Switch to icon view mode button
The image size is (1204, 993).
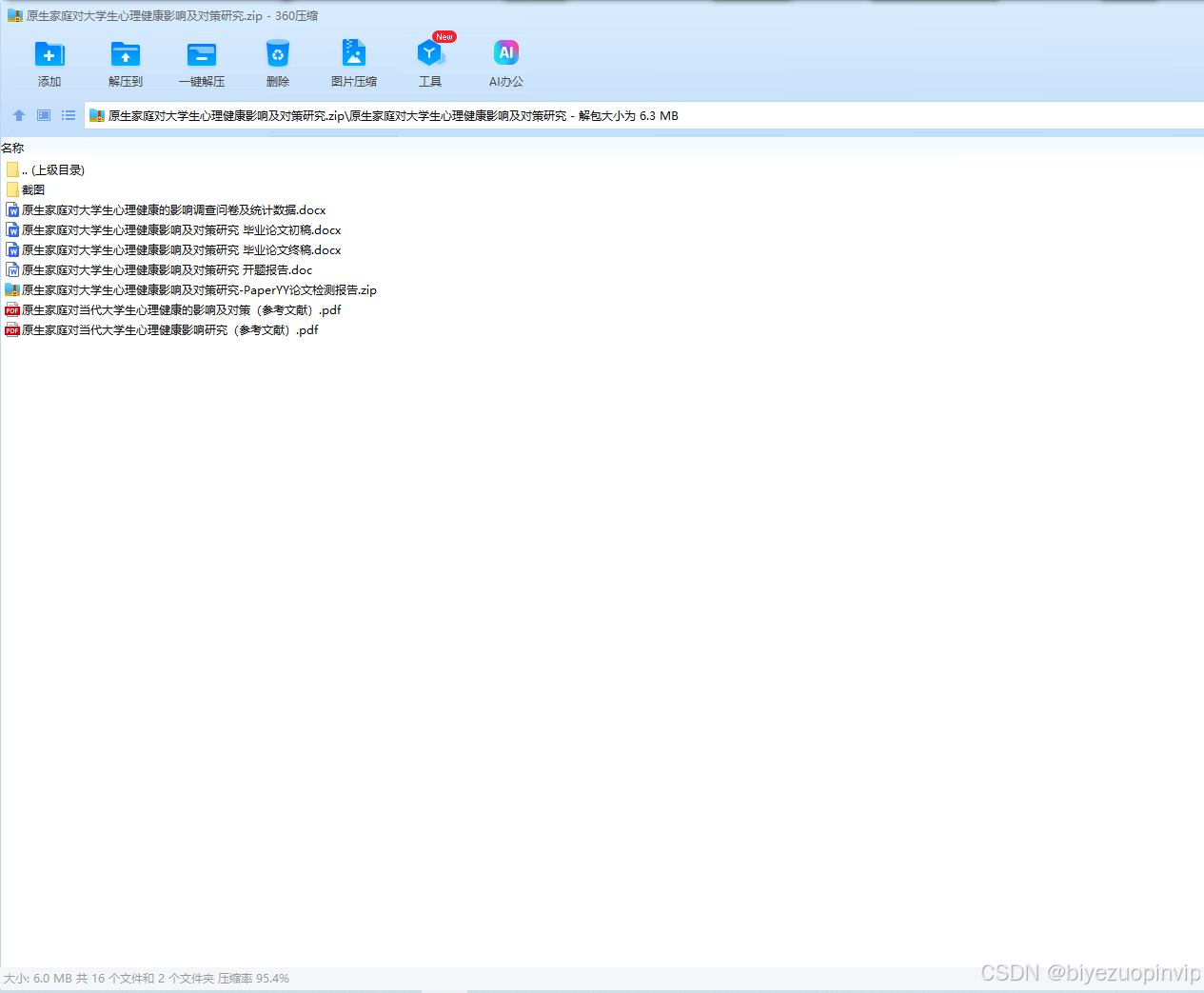click(44, 115)
